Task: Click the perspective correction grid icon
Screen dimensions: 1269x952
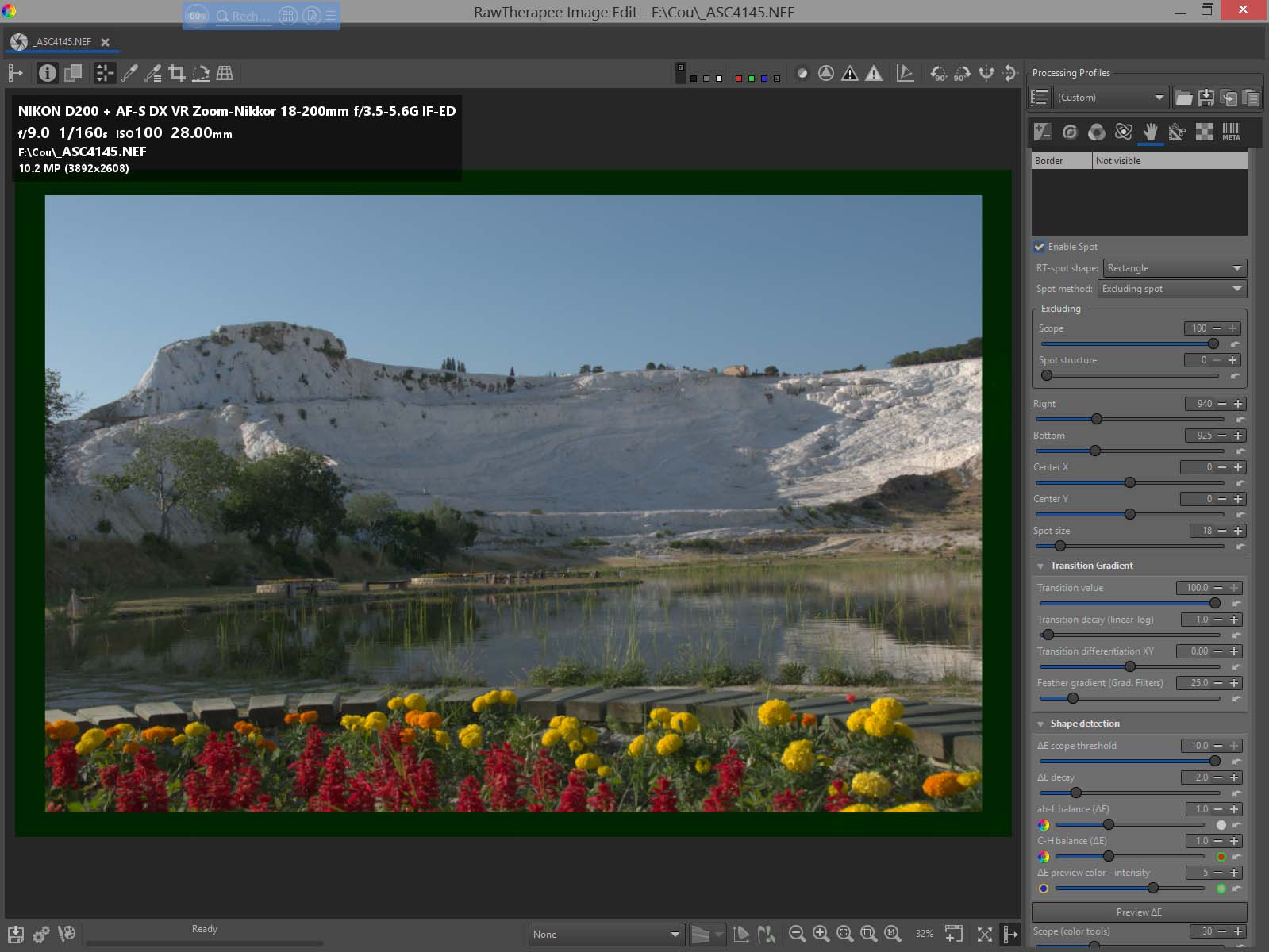Action: (225, 74)
